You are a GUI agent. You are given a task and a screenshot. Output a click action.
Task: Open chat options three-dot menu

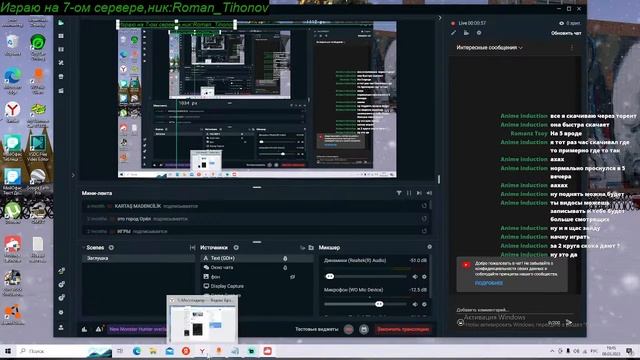pos(572,47)
